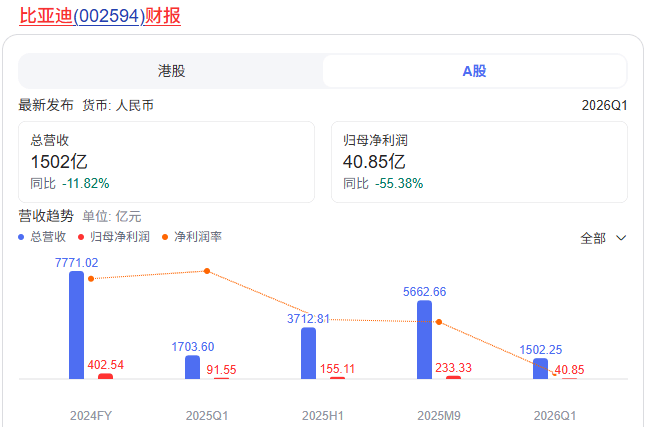Click the 单位: 亿元 label
650x427 pixels.
point(112,216)
